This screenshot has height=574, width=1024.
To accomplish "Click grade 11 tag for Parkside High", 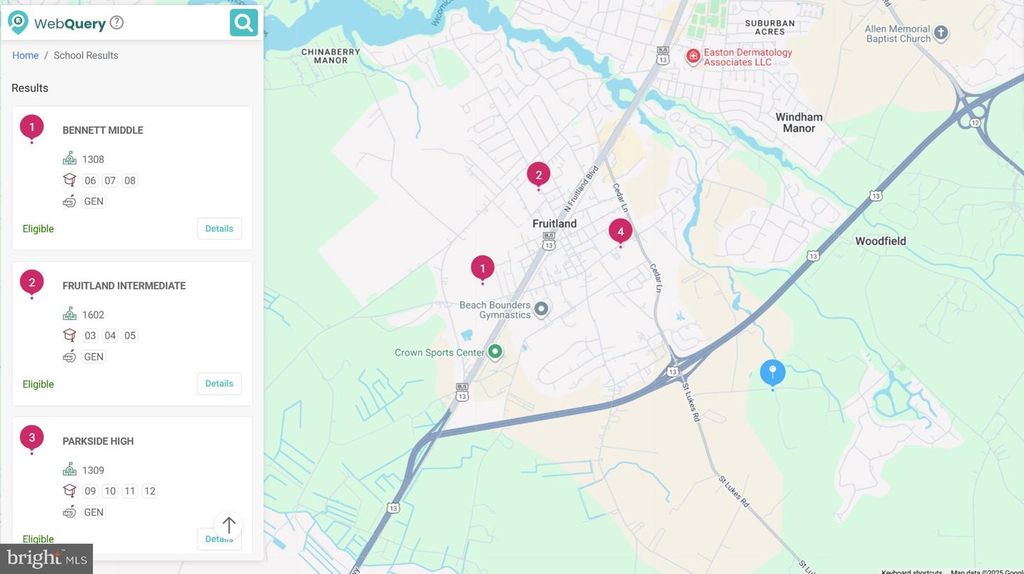I will (130, 491).
